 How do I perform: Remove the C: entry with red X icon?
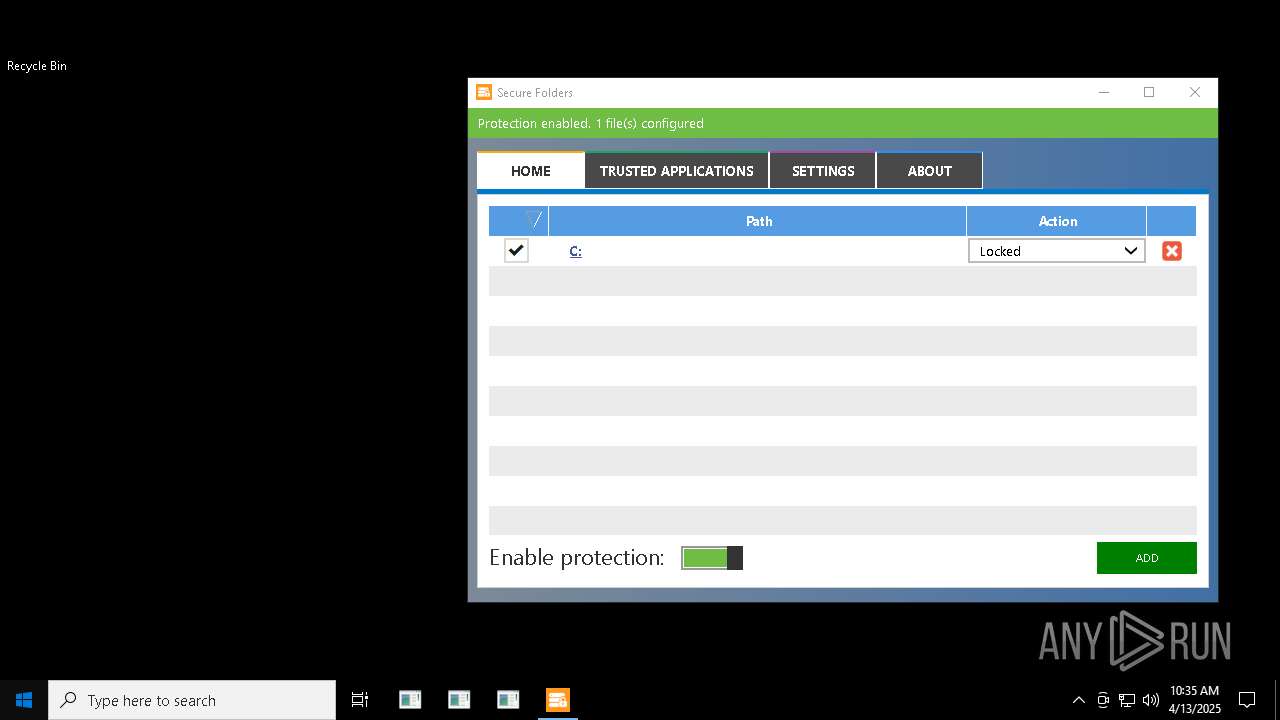(x=1171, y=251)
